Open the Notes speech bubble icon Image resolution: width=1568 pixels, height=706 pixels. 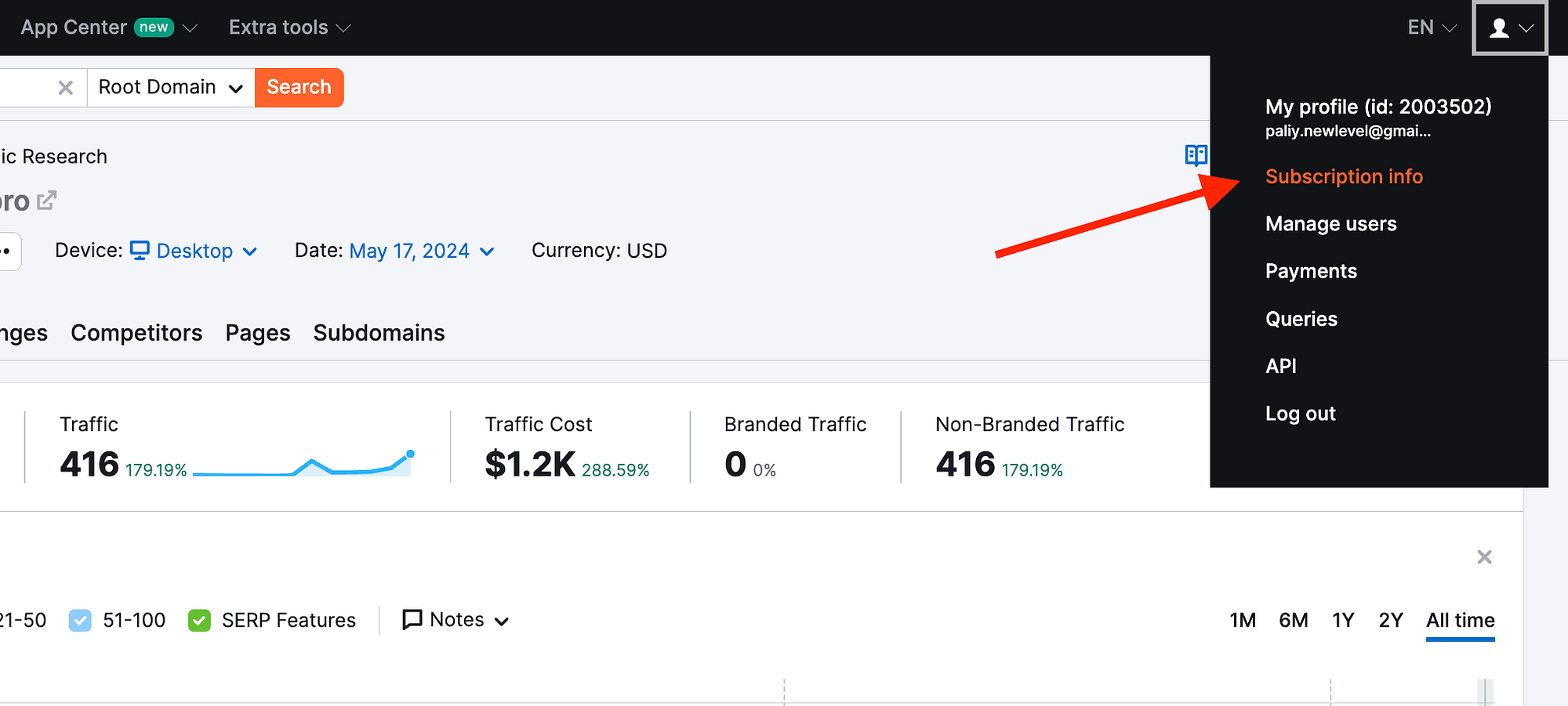[411, 619]
